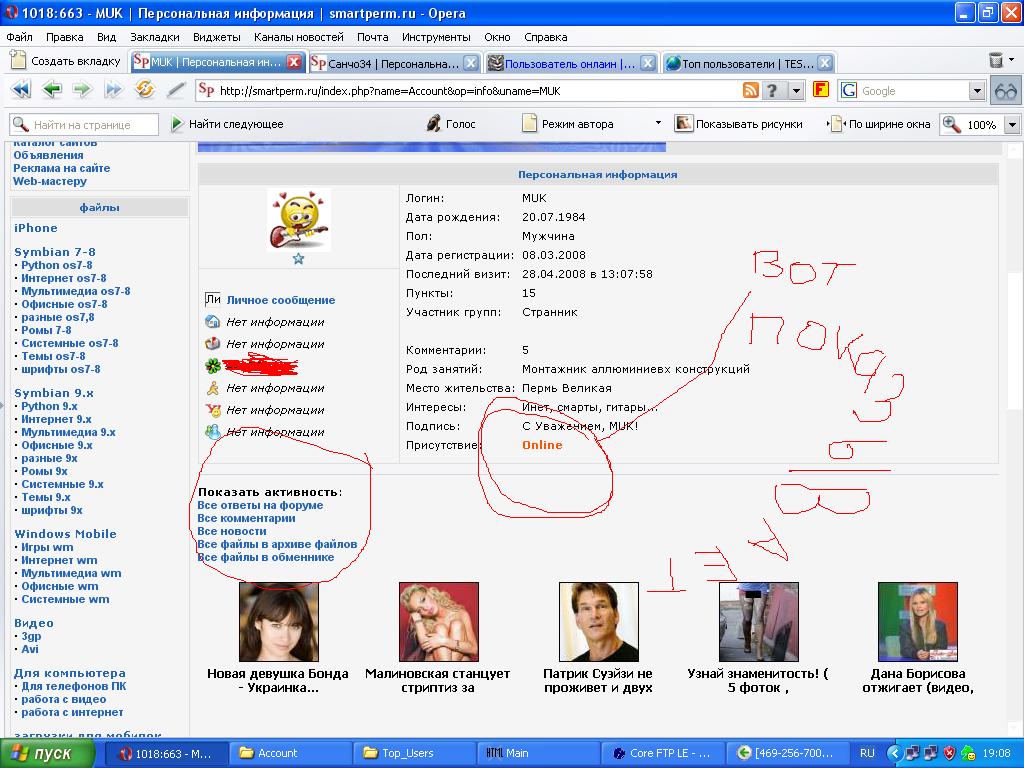
Task: Open the address bar history dropdown
Action: [797, 91]
